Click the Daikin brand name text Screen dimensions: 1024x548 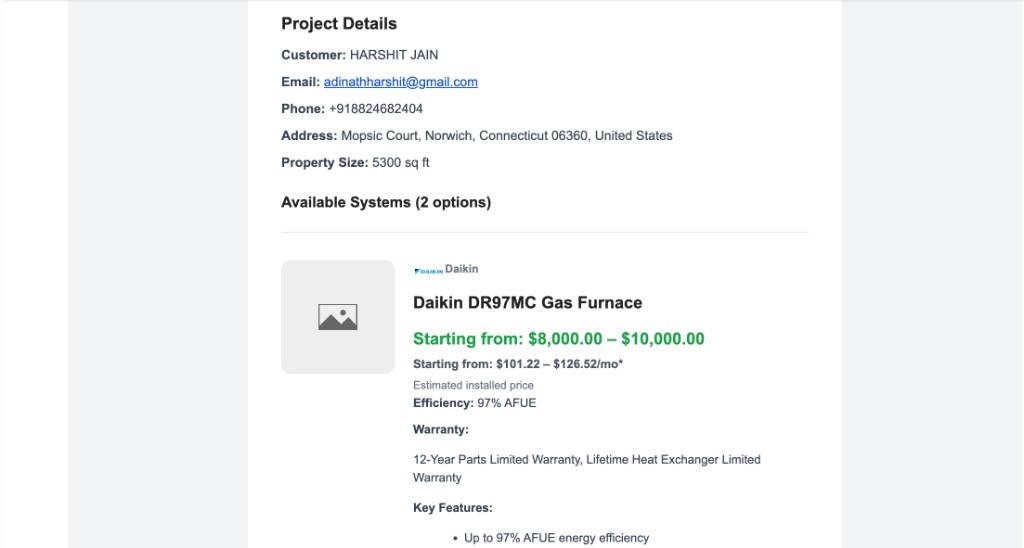tap(462, 268)
